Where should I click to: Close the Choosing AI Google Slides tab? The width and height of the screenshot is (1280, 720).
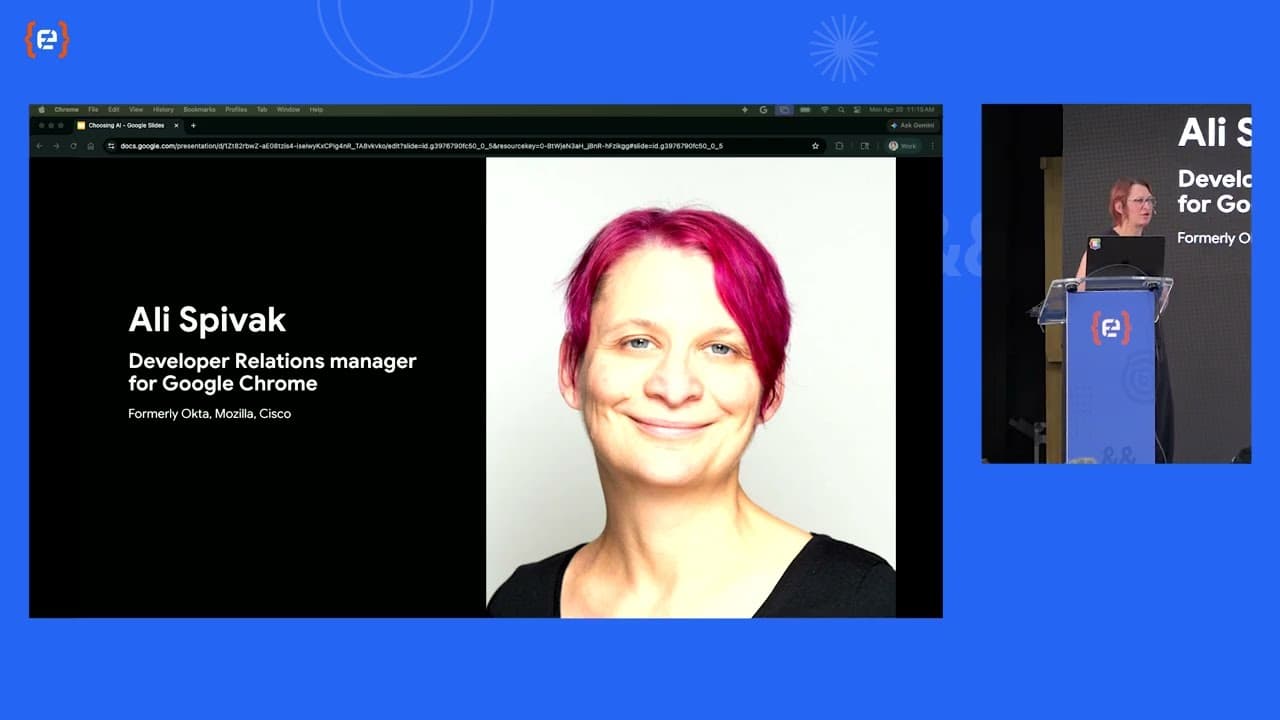[176, 126]
